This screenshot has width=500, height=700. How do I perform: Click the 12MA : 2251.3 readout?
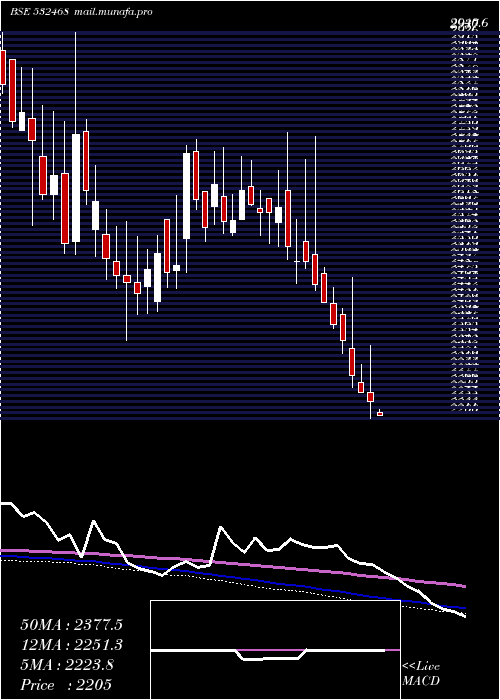71,645
